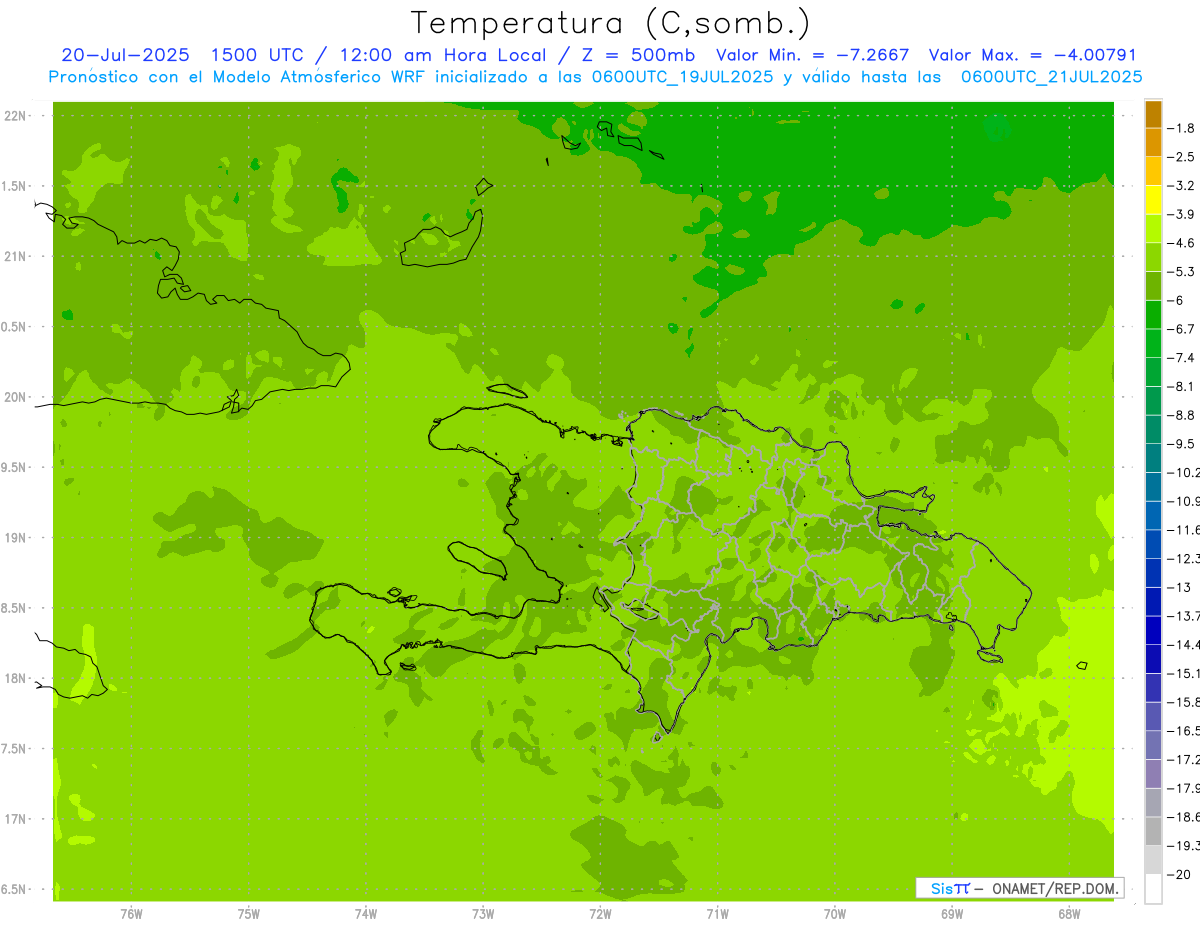Click the '72W' longitude label
Viewport: 1200px width, 927px height.
point(600,914)
